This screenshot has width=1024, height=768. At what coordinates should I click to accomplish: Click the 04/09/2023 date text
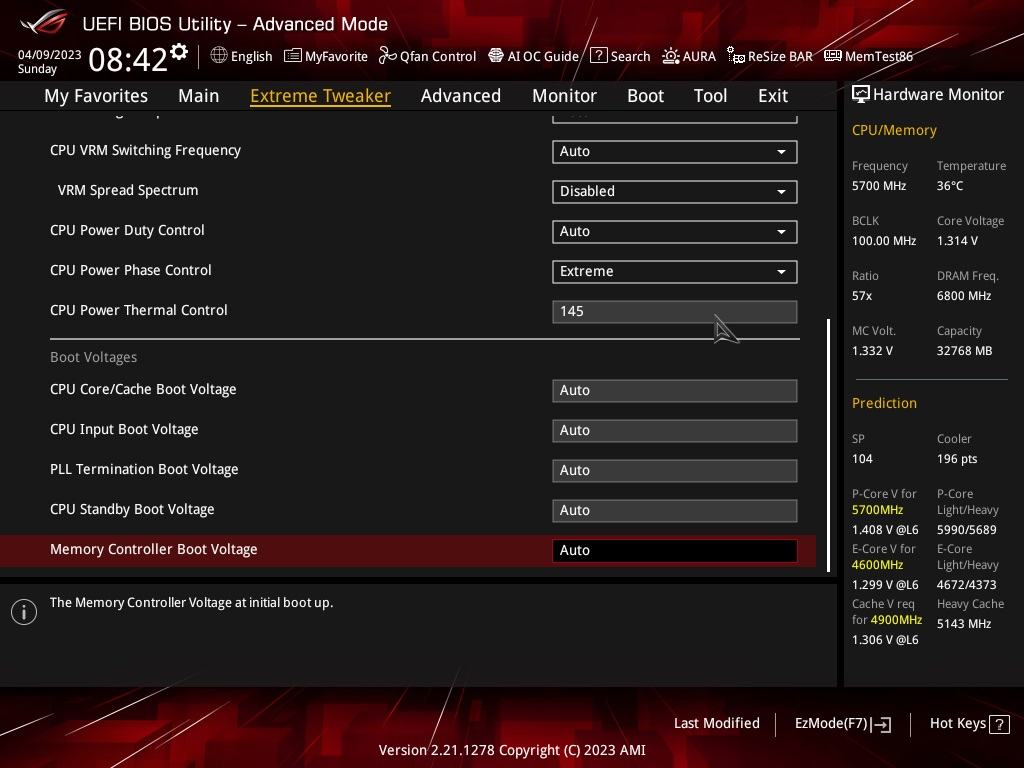click(x=50, y=54)
